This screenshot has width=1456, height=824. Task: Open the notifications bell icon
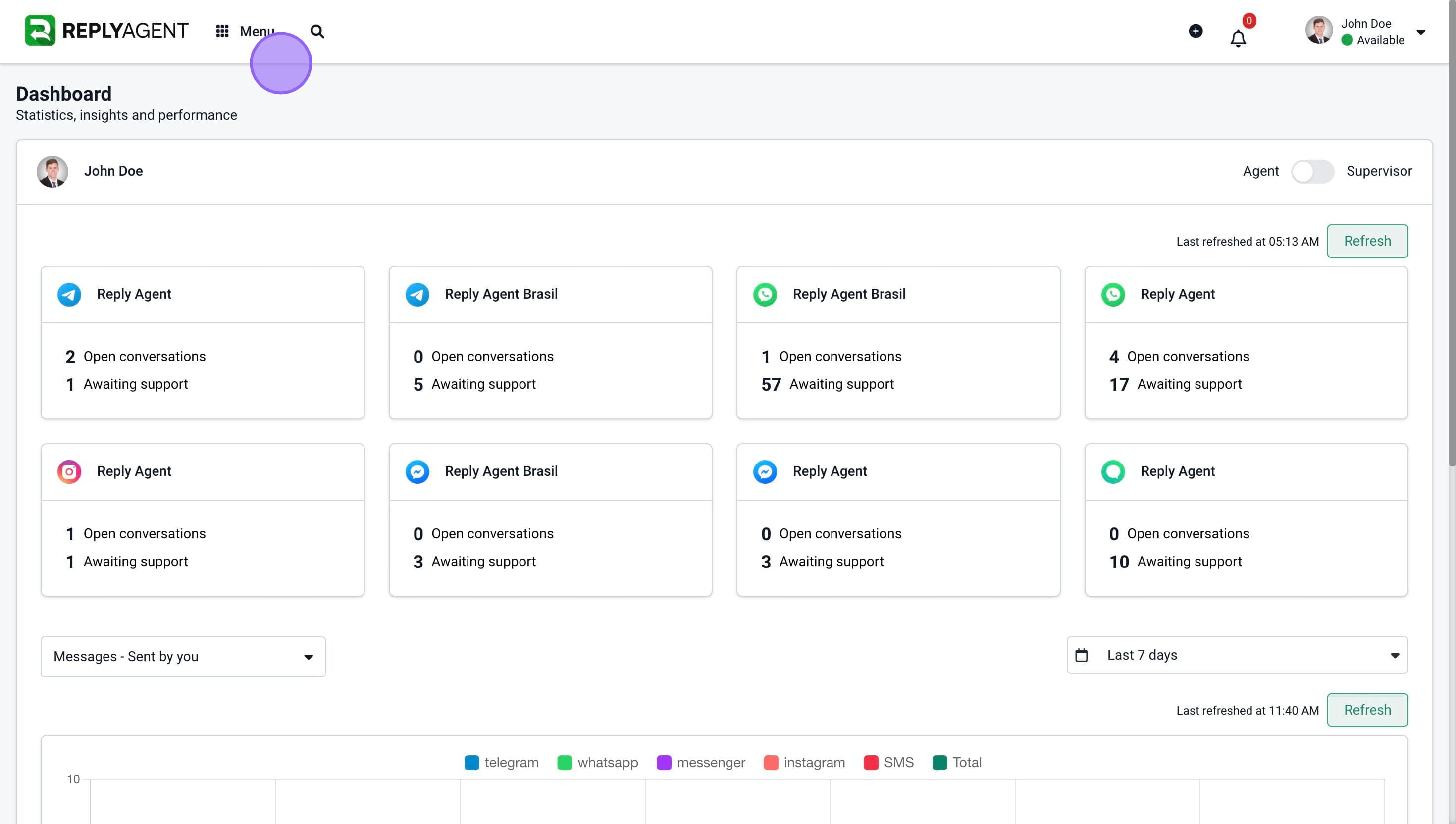[1238, 39]
